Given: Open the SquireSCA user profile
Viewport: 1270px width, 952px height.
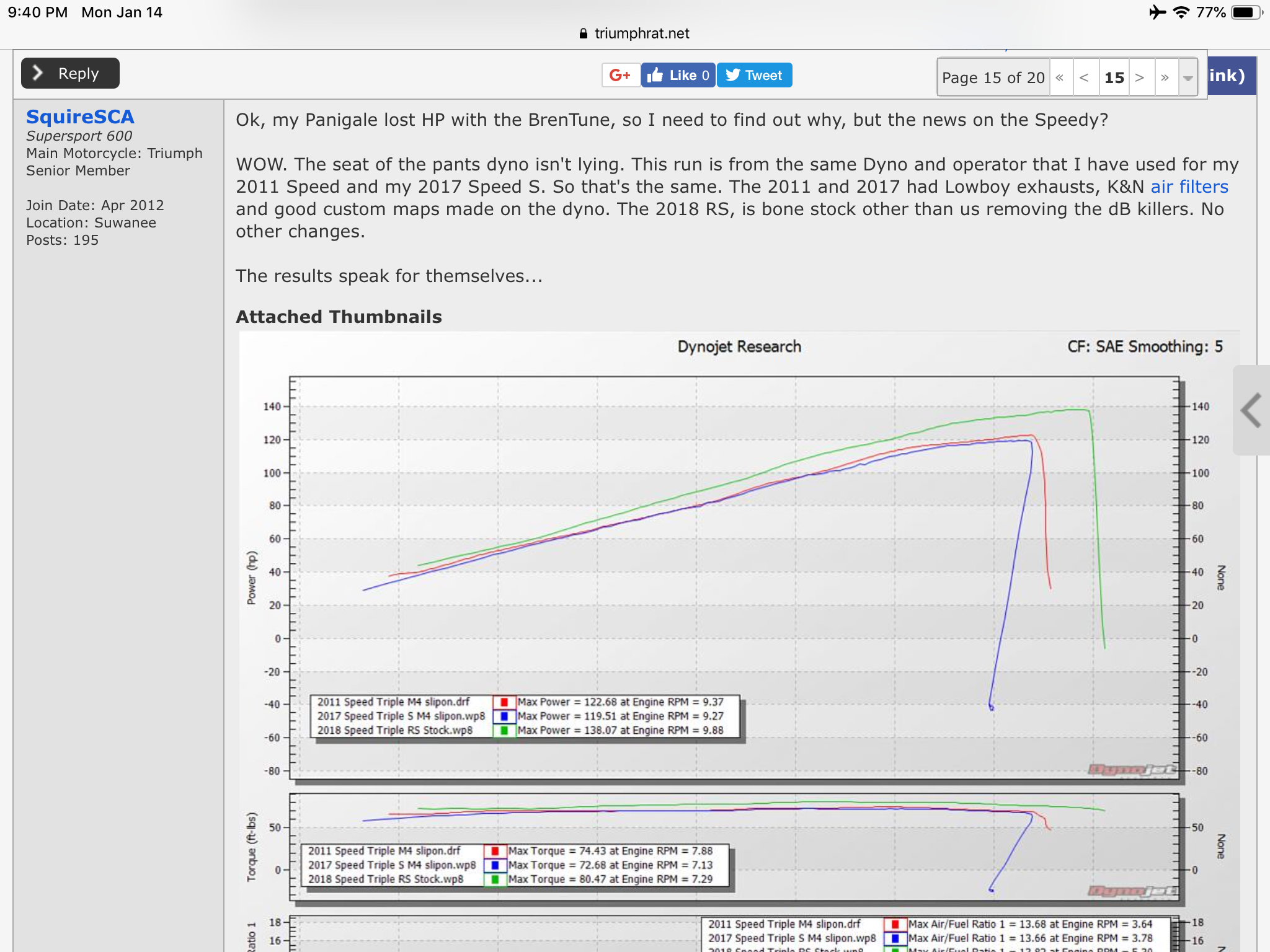Looking at the screenshot, I should coord(80,117).
